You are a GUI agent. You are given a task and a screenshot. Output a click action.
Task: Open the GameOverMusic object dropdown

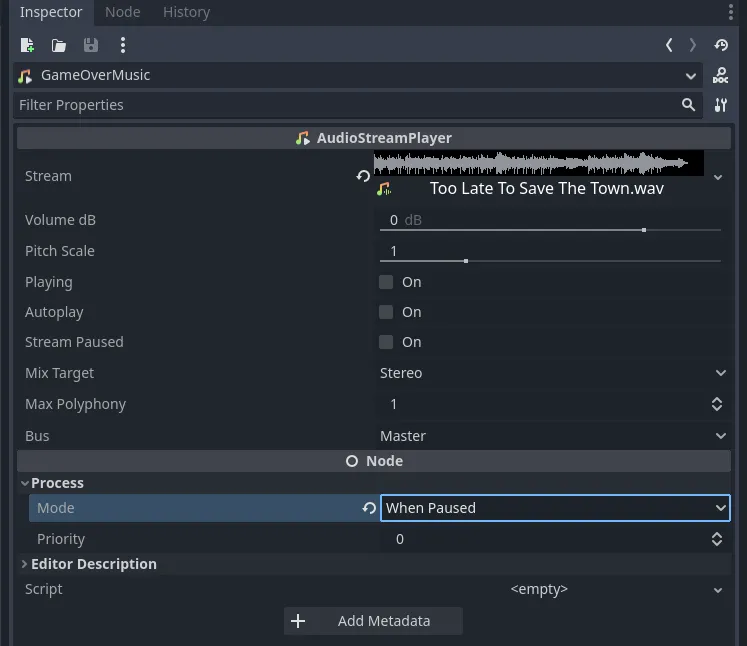[690, 76]
